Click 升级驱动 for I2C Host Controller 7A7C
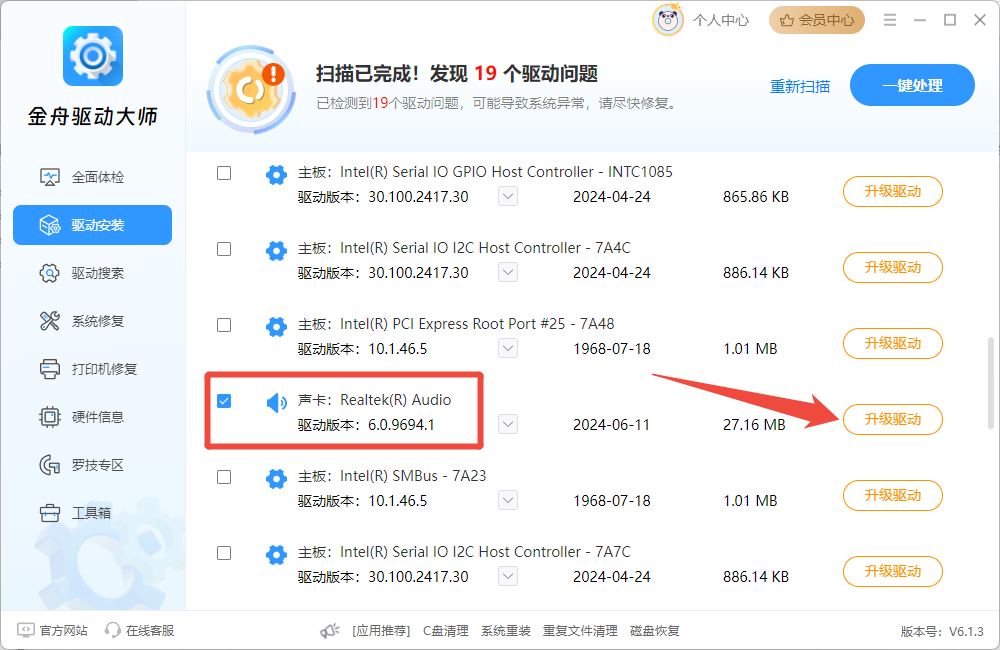 click(x=893, y=571)
